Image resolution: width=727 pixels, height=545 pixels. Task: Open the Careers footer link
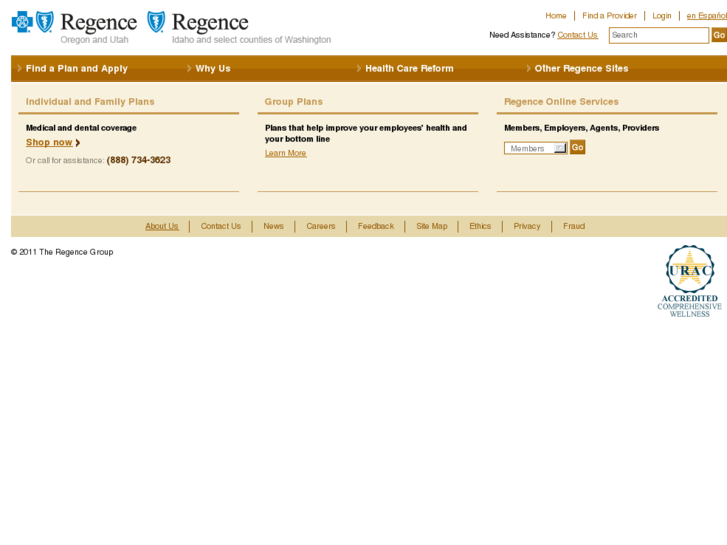click(x=321, y=226)
